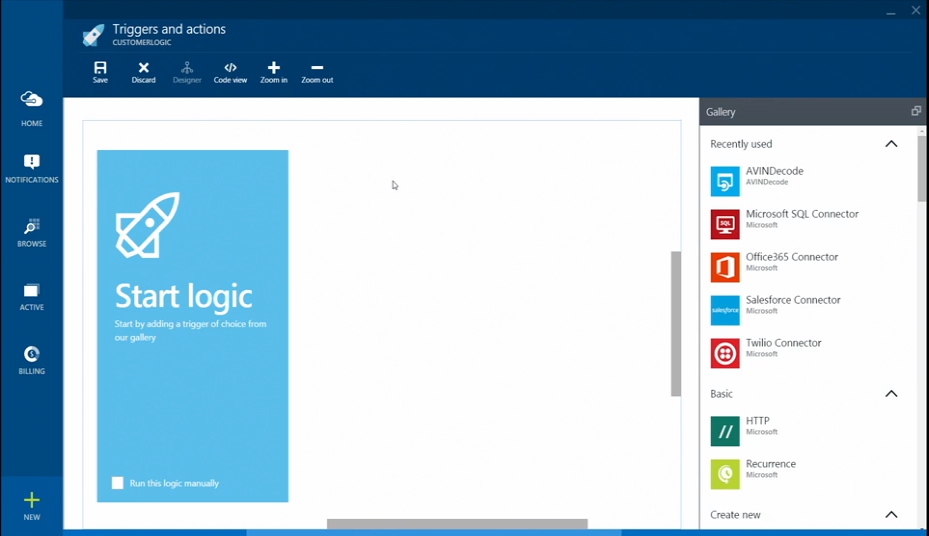Viewport: 929px width, 536px height.
Task: Click the Start logic heading
Action: [x=184, y=296]
